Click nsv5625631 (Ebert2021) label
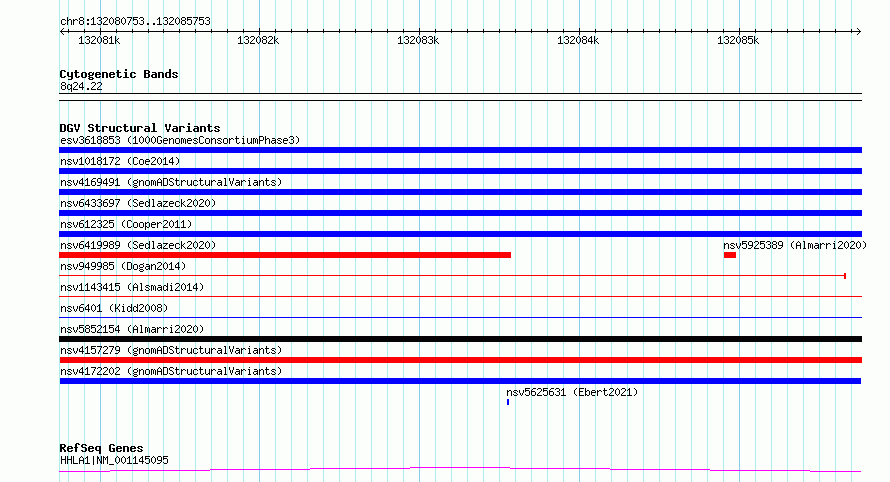This screenshot has height=482, width=890. (x=572, y=392)
